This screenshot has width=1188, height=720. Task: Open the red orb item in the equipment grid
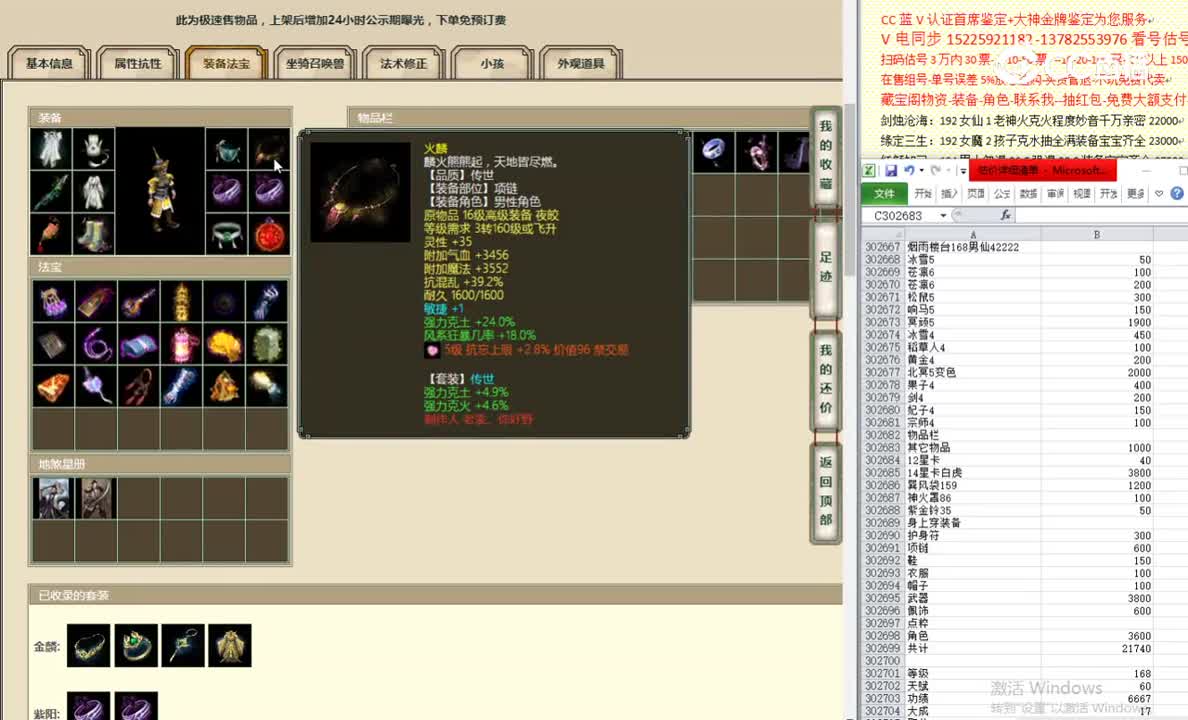point(269,235)
